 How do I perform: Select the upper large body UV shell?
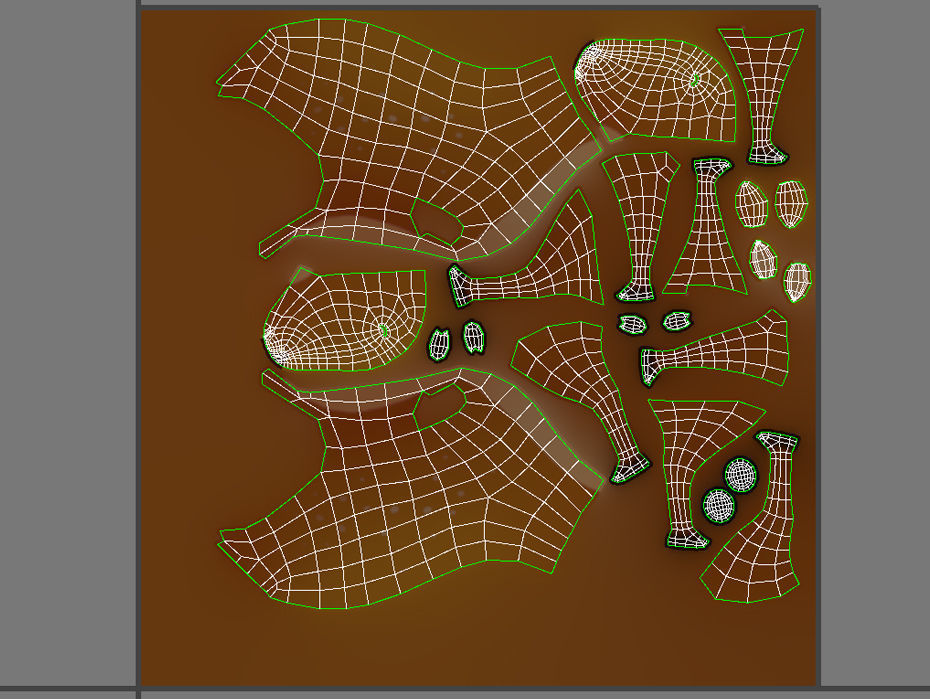pos(409,139)
